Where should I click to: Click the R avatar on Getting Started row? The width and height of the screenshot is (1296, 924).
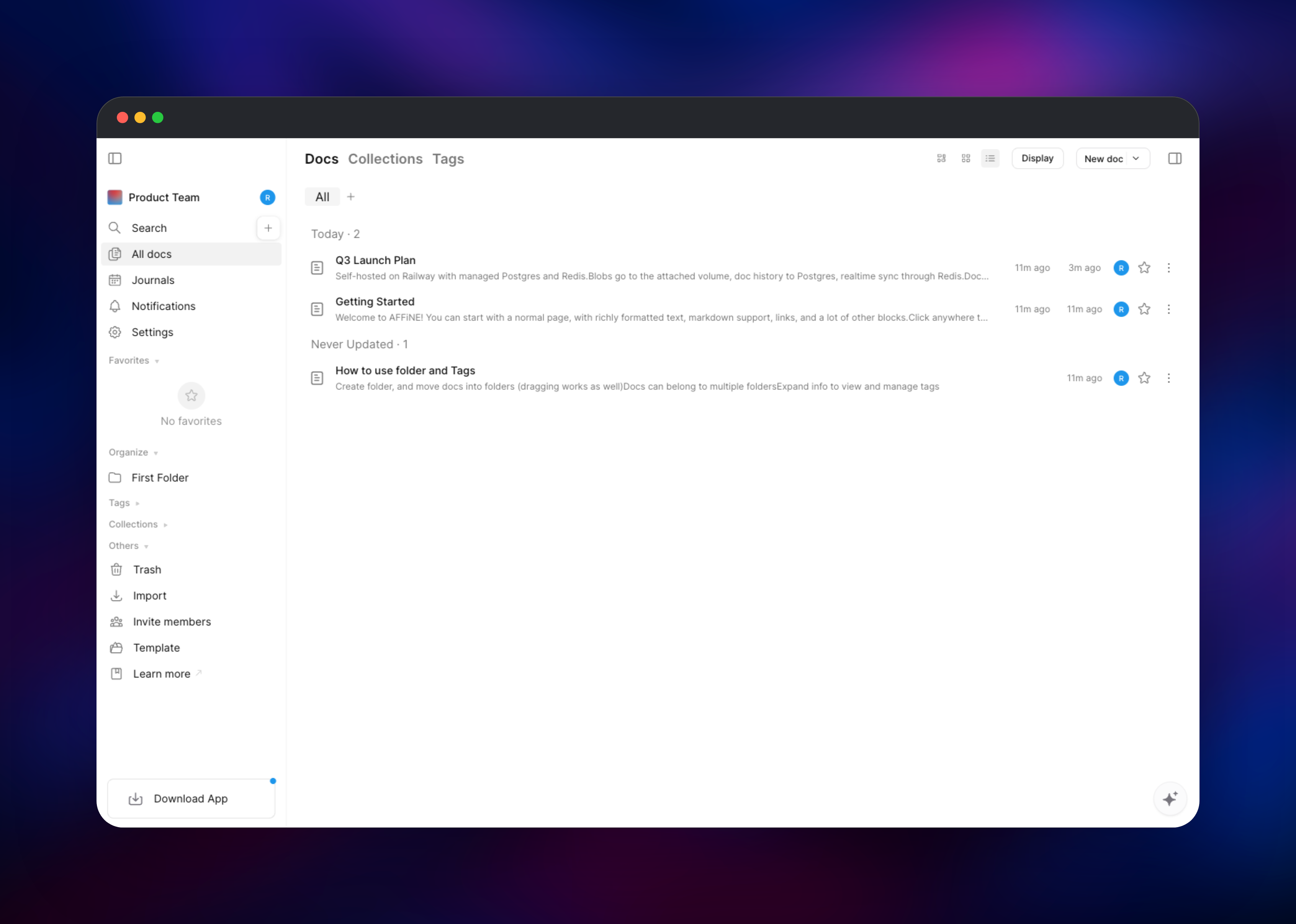[1121, 309]
